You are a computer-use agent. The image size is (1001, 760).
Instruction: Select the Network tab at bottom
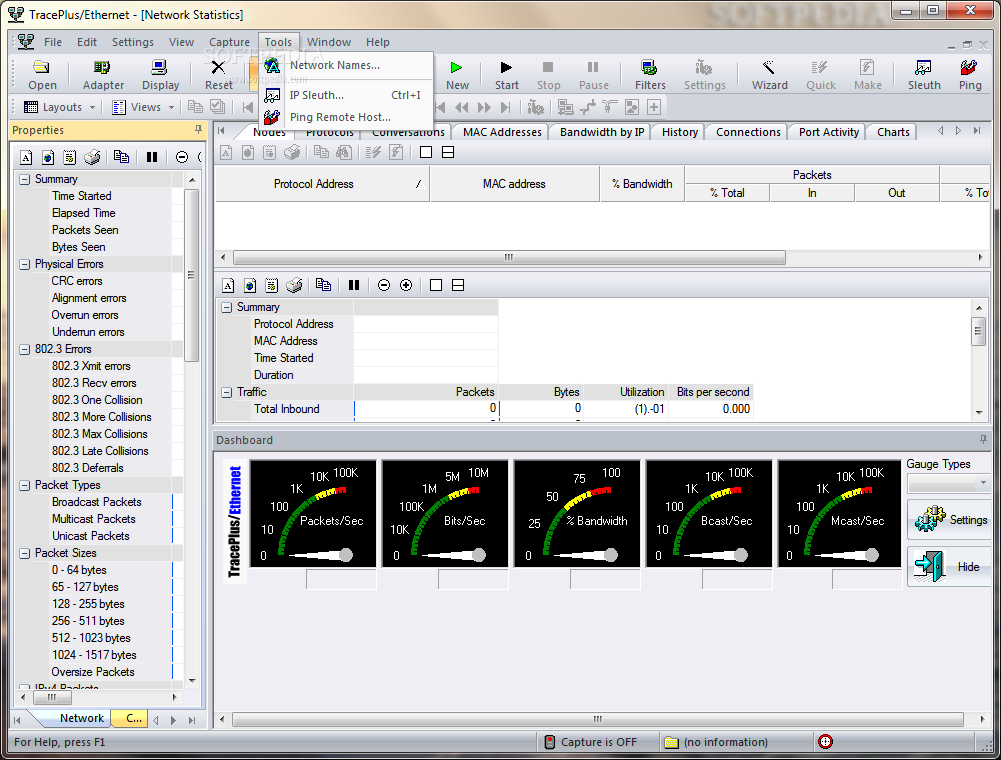coord(82,718)
